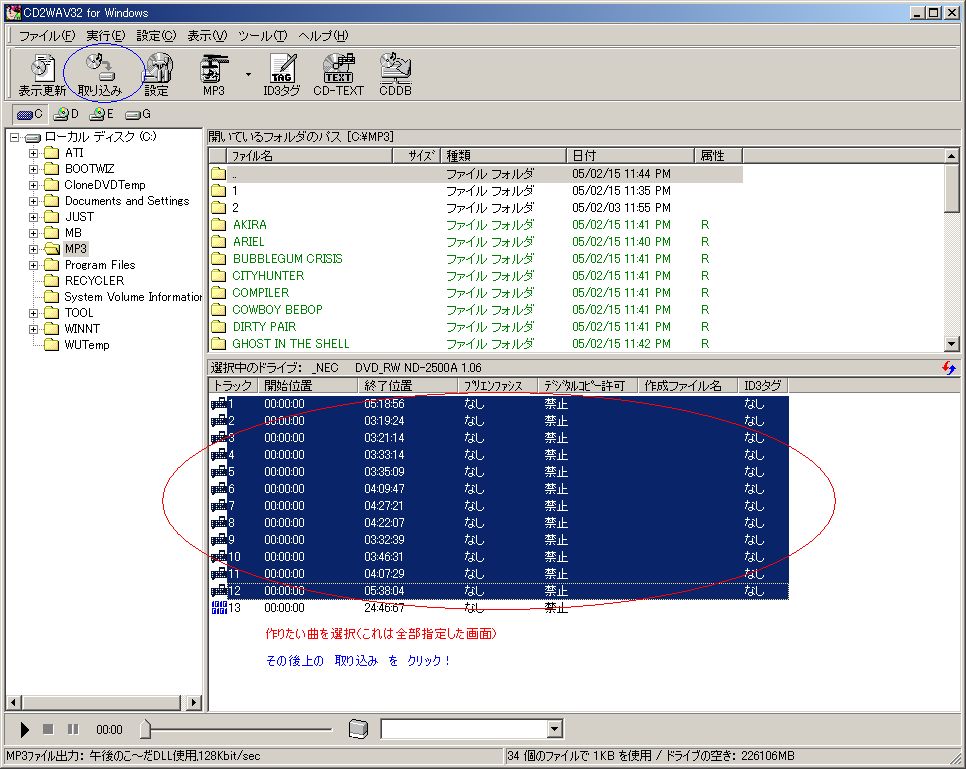Switch to drive D button
The image size is (966, 769).
tap(67, 114)
